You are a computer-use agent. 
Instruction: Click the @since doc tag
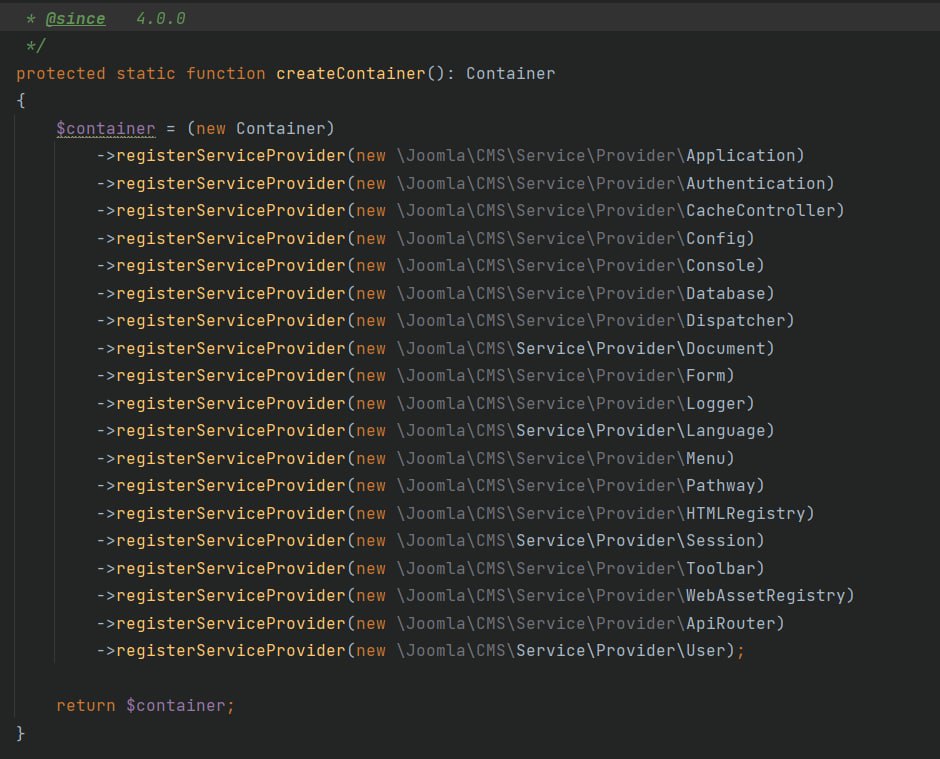[76, 19]
